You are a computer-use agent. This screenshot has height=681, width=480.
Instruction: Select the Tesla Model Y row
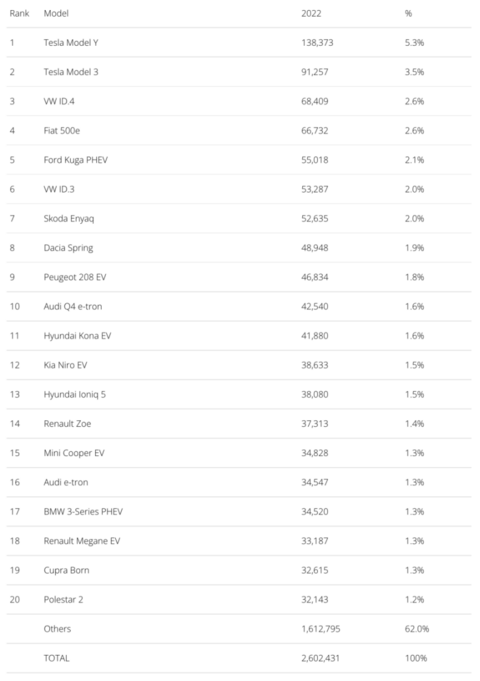click(239, 43)
